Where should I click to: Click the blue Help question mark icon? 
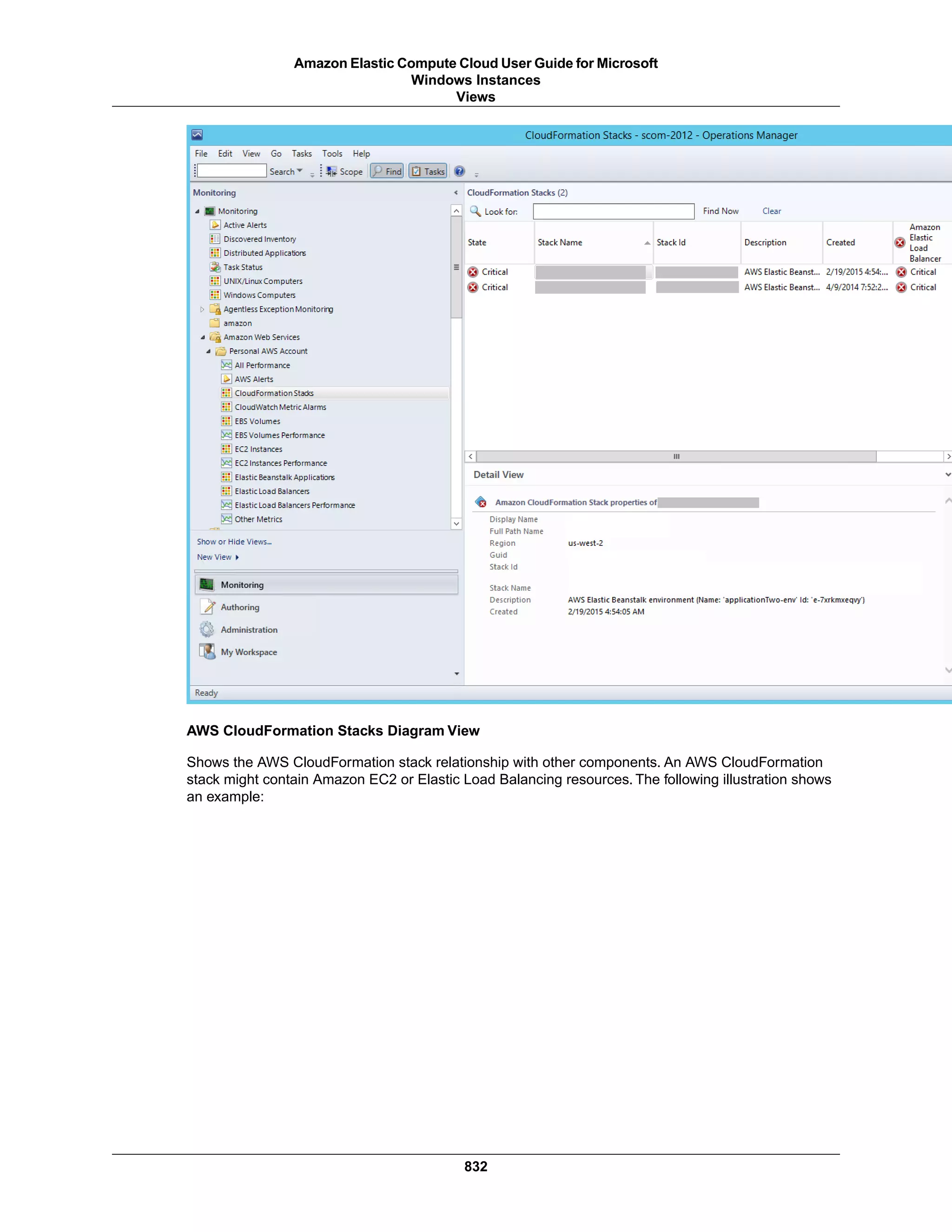460,171
